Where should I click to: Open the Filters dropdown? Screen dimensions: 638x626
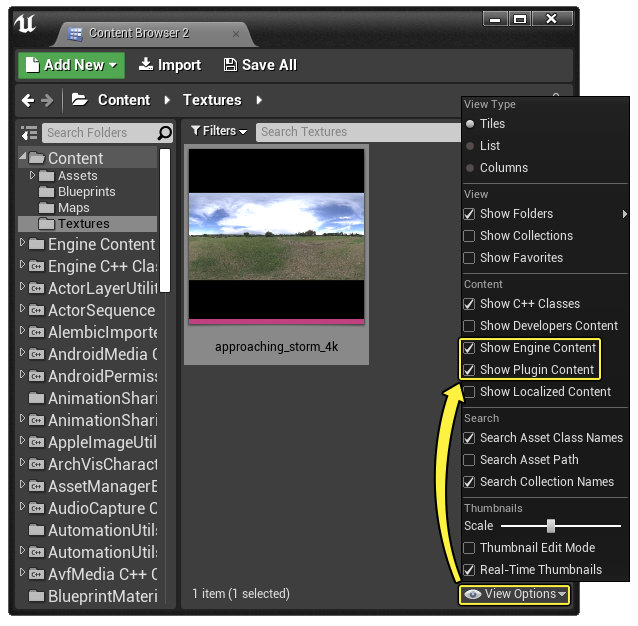tap(219, 131)
